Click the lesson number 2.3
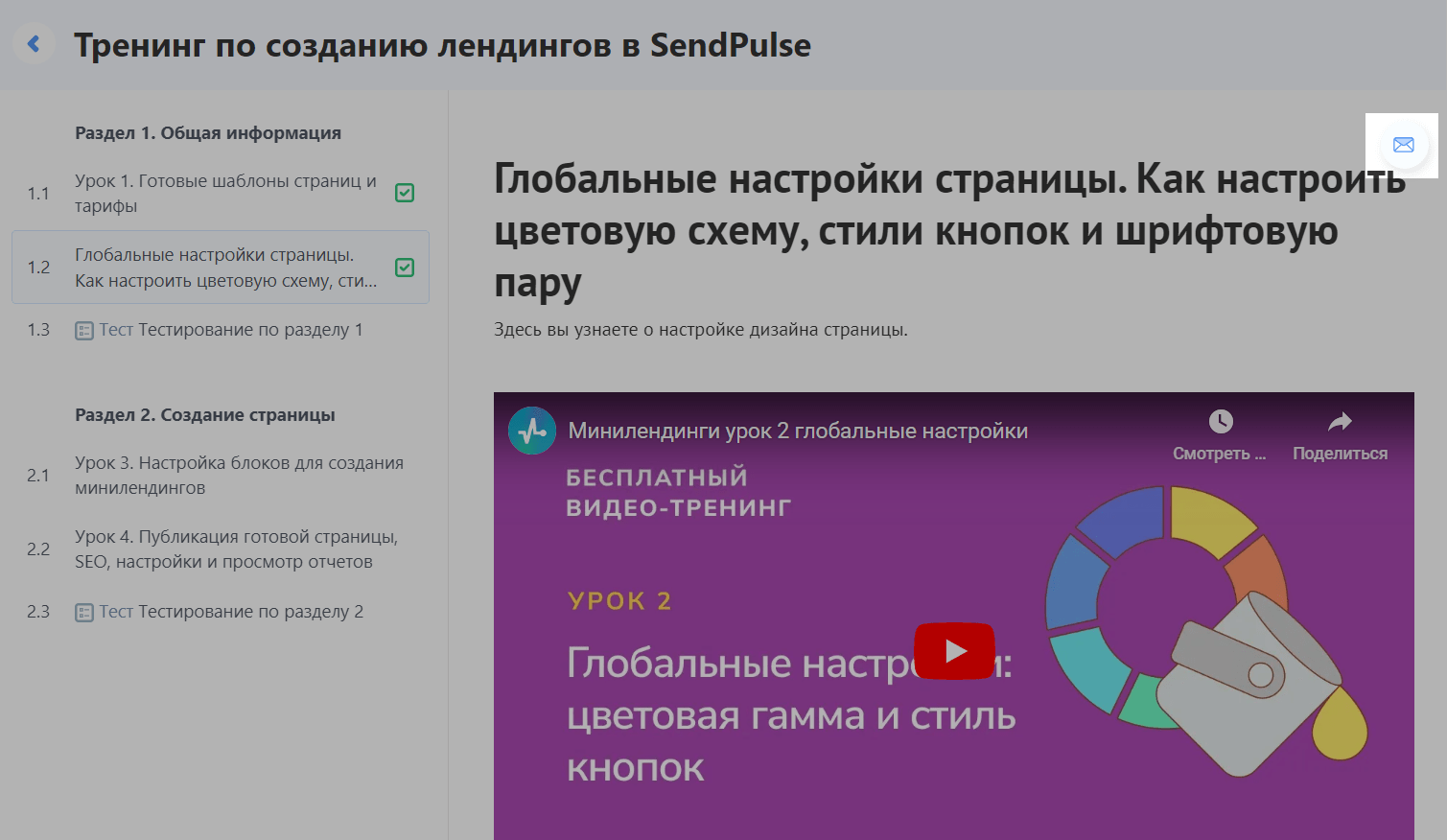The width and height of the screenshot is (1447, 840). (38, 612)
